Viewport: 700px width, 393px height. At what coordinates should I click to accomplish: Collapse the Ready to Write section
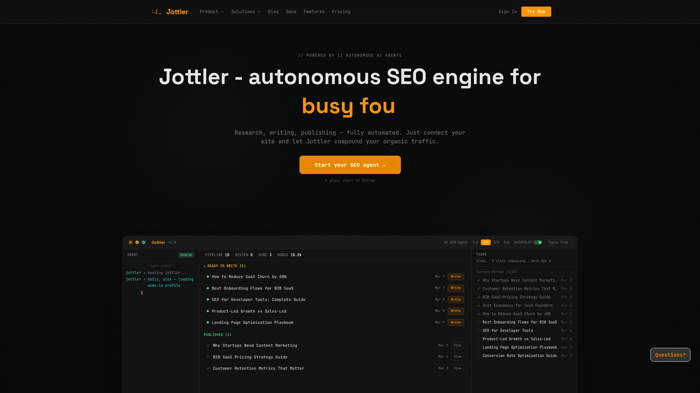point(225,266)
